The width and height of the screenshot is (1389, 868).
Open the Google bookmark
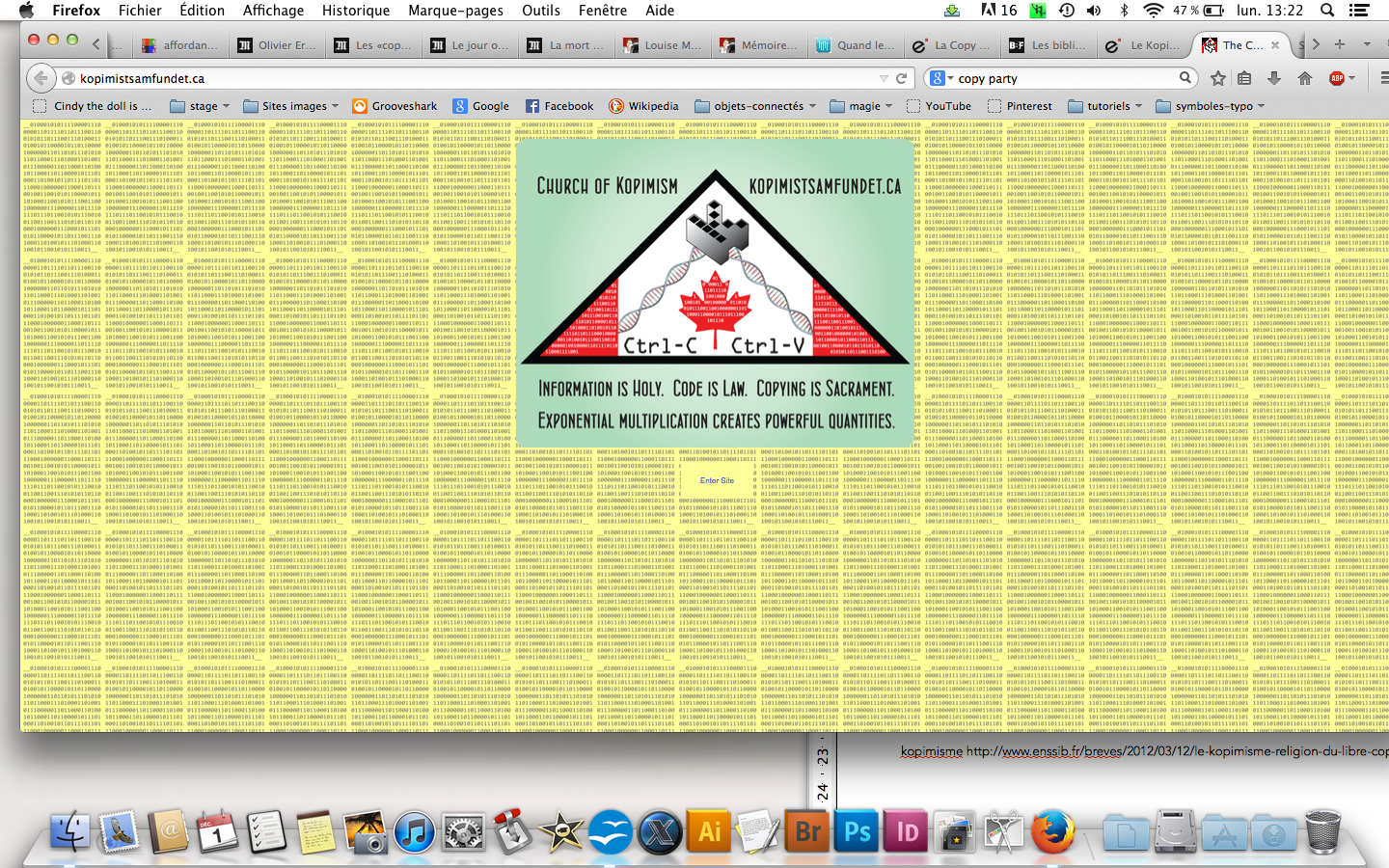(481, 106)
